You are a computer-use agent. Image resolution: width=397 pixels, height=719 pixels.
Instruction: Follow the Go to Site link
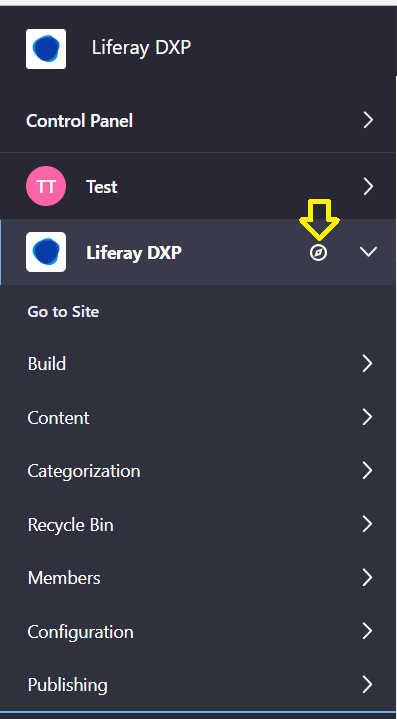pyautogui.click(x=63, y=312)
